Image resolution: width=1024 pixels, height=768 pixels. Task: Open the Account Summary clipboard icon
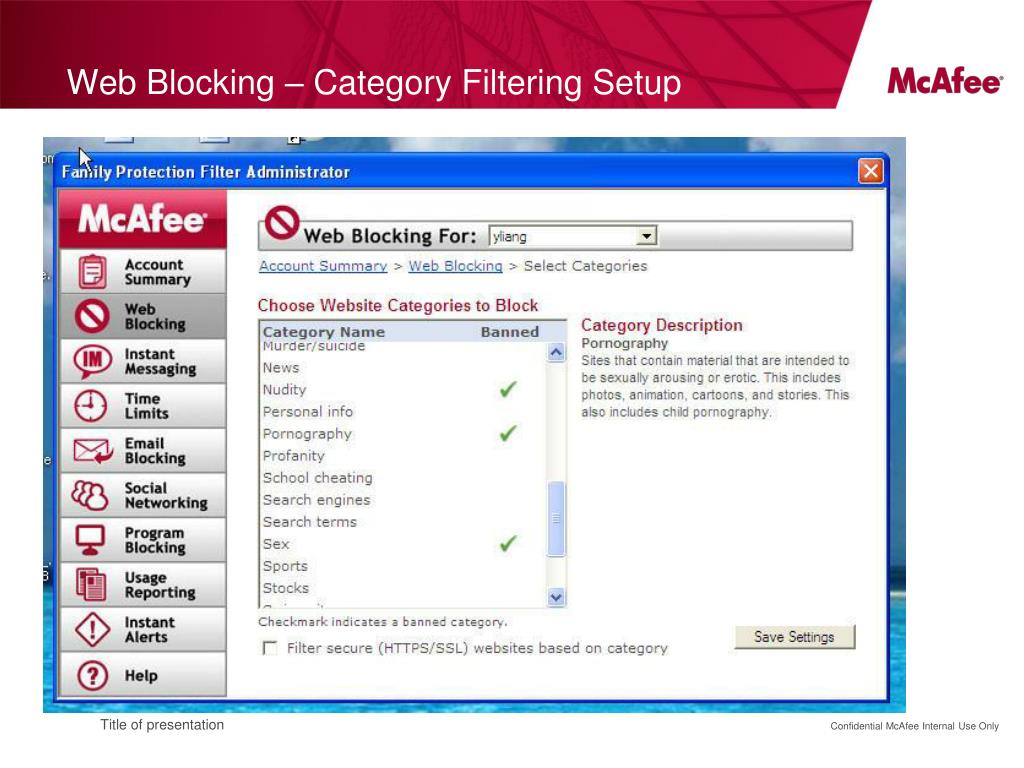pos(92,272)
